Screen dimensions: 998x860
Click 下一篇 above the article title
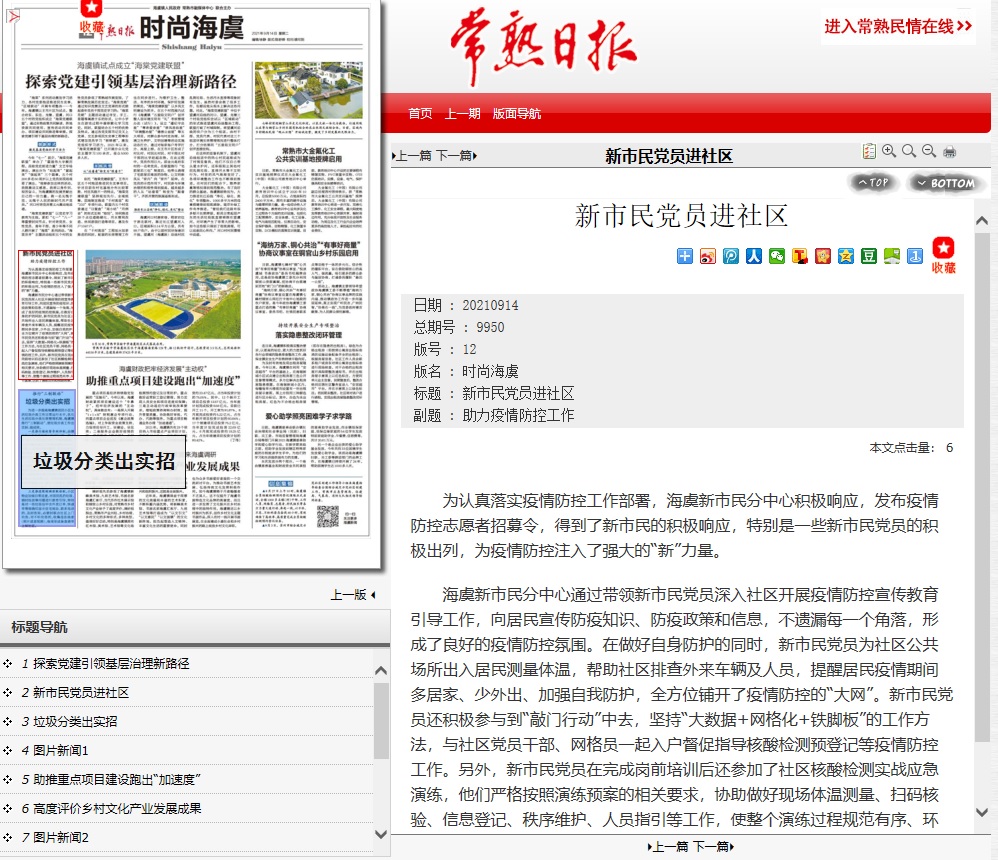tap(456, 156)
